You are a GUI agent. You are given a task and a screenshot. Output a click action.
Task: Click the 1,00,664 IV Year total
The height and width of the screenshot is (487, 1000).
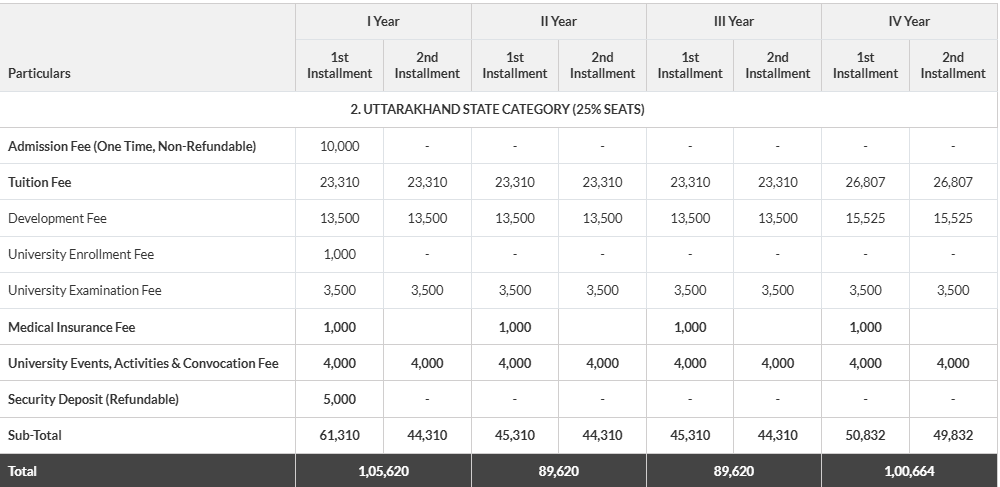pos(909,470)
